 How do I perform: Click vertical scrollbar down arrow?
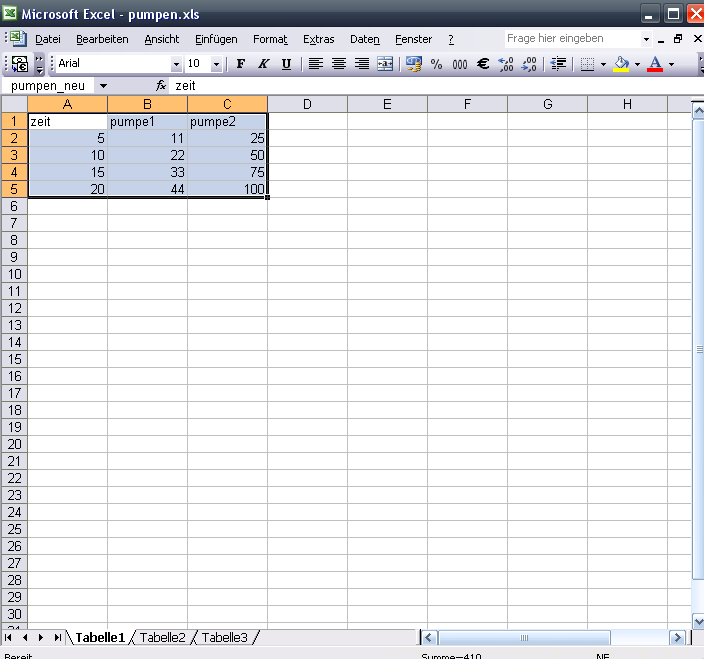[698, 621]
